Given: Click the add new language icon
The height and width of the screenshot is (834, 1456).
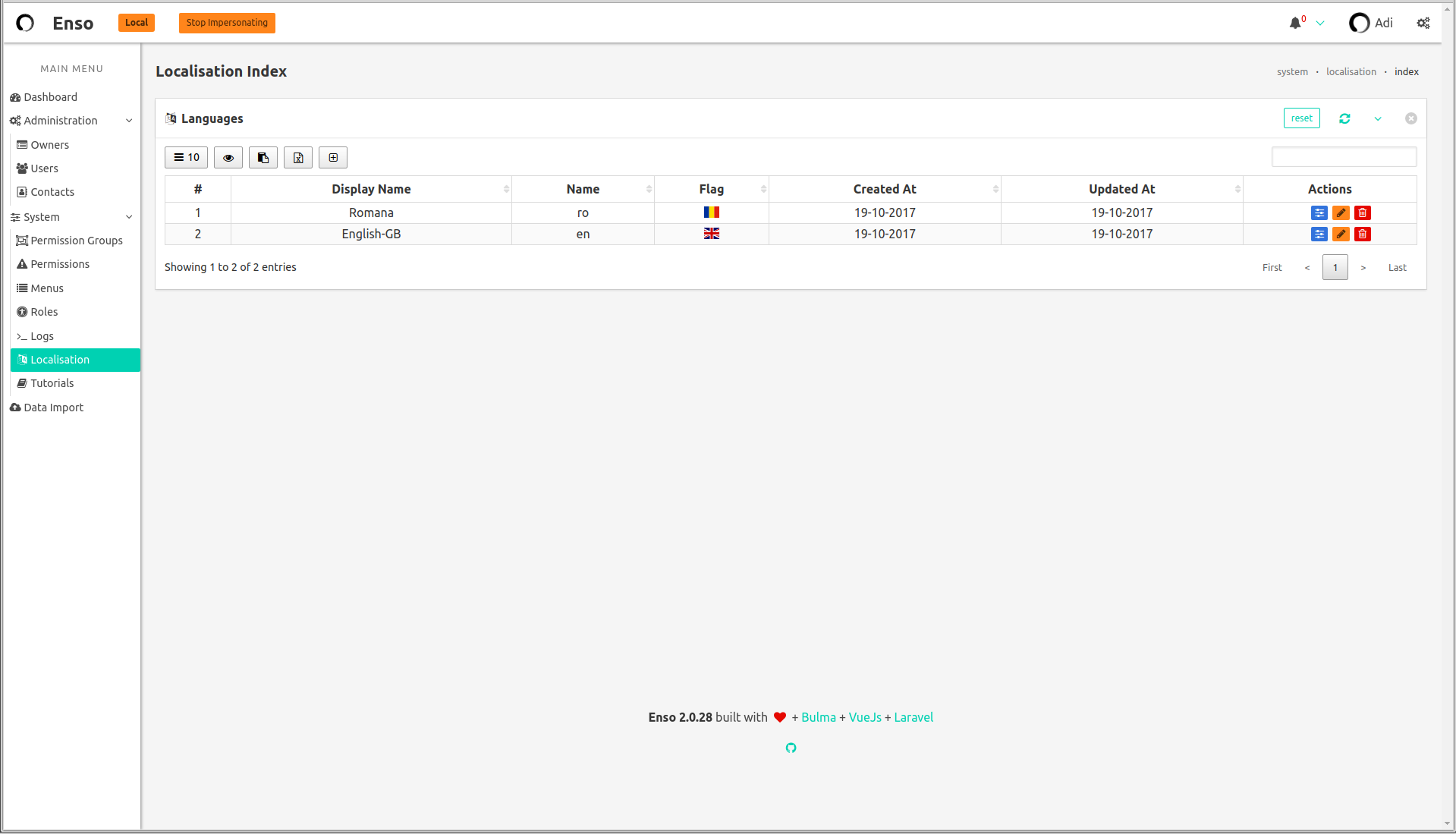Looking at the screenshot, I should click(332, 157).
